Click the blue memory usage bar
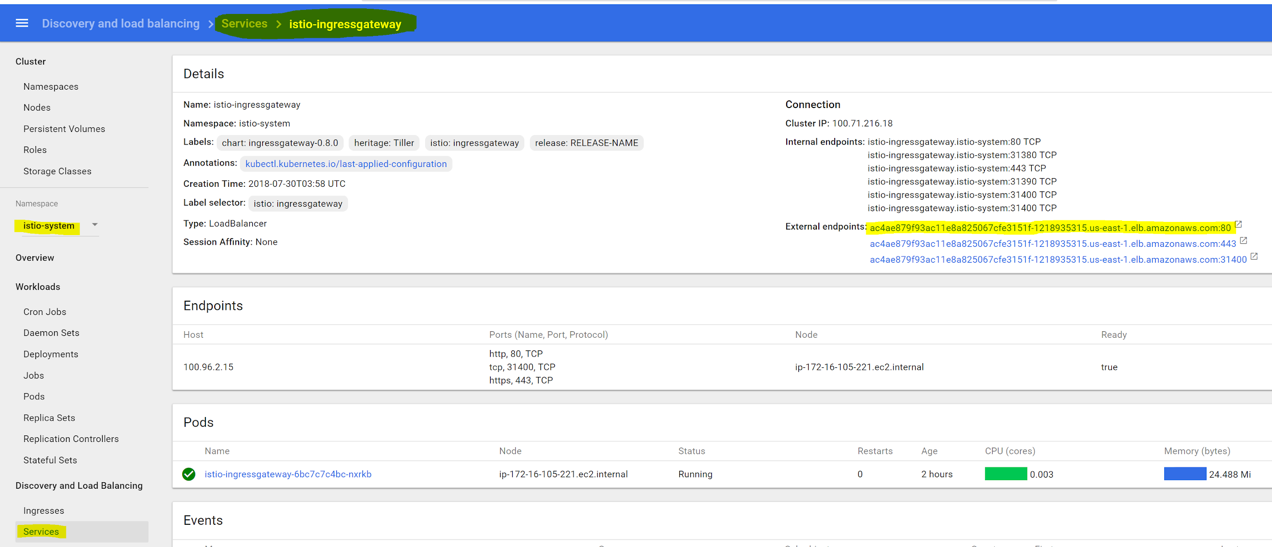This screenshot has width=1272, height=547. (x=1185, y=474)
